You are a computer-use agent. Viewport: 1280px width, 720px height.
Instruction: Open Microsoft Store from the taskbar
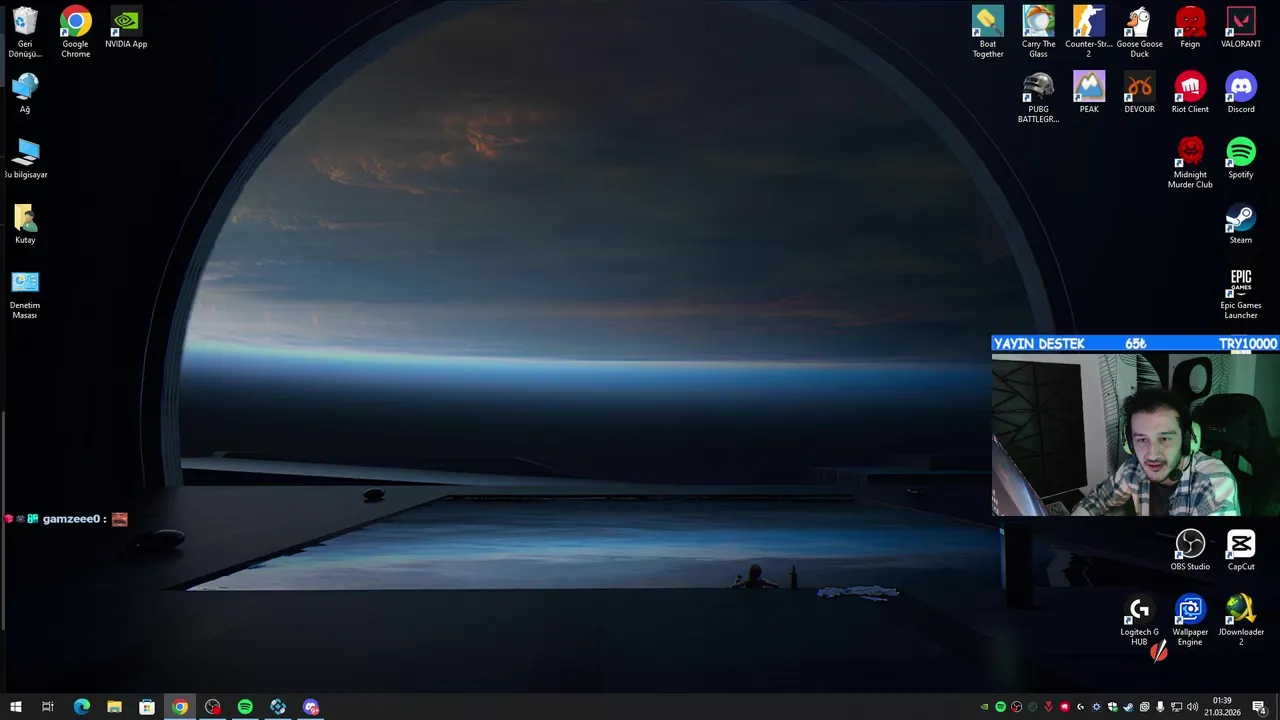tap(147, 707)
